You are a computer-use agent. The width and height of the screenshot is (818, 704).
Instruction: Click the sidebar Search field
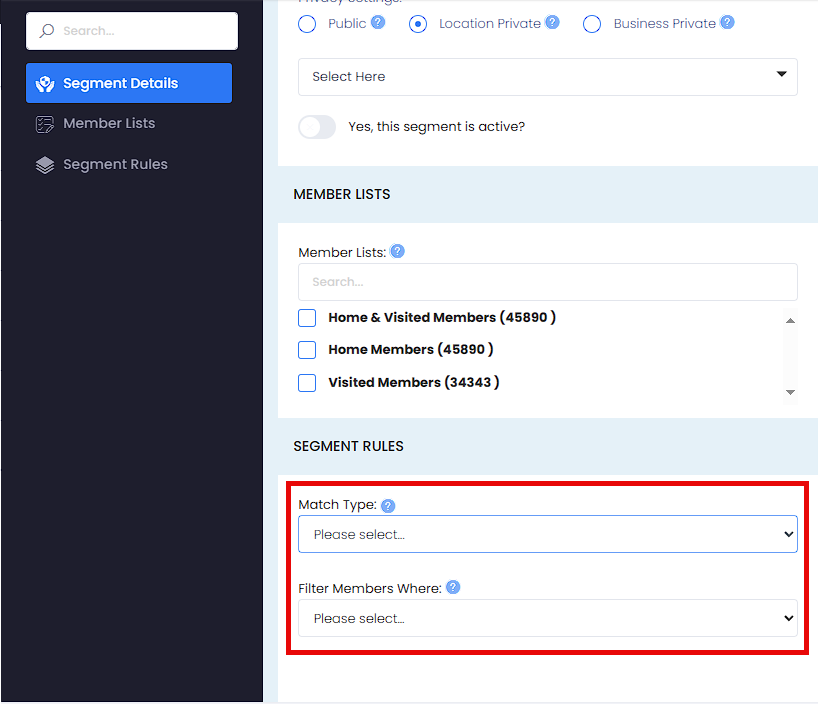click(x=132, y=31)
